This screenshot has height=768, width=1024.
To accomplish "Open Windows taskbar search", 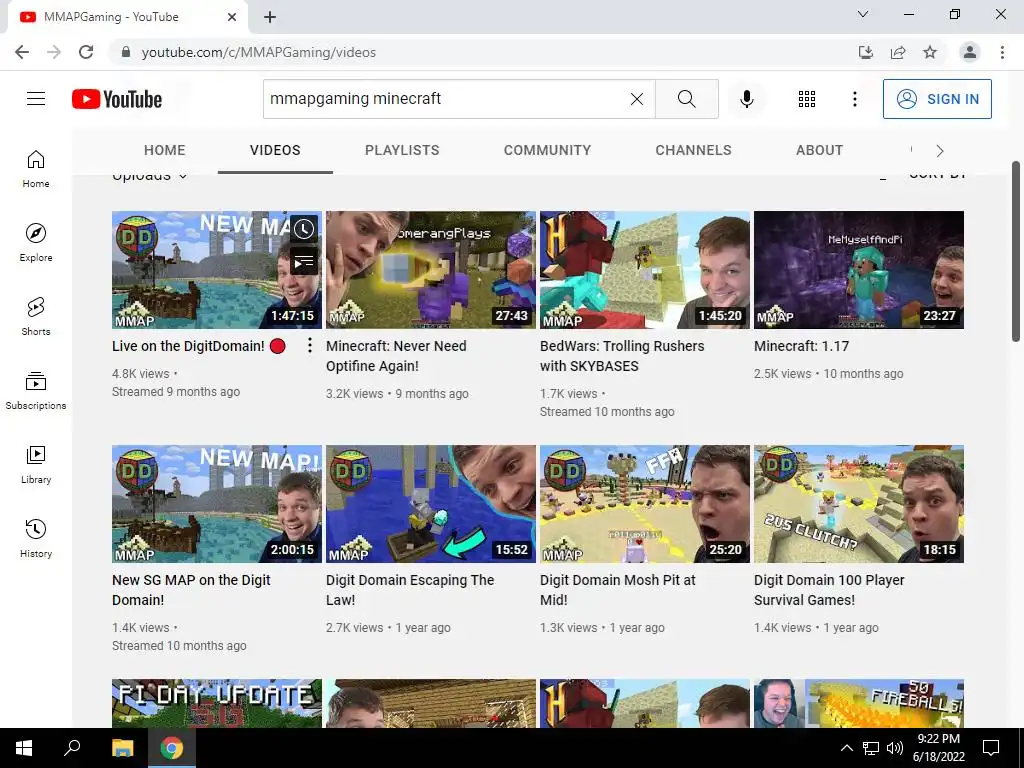I will (x=72, y=748).
